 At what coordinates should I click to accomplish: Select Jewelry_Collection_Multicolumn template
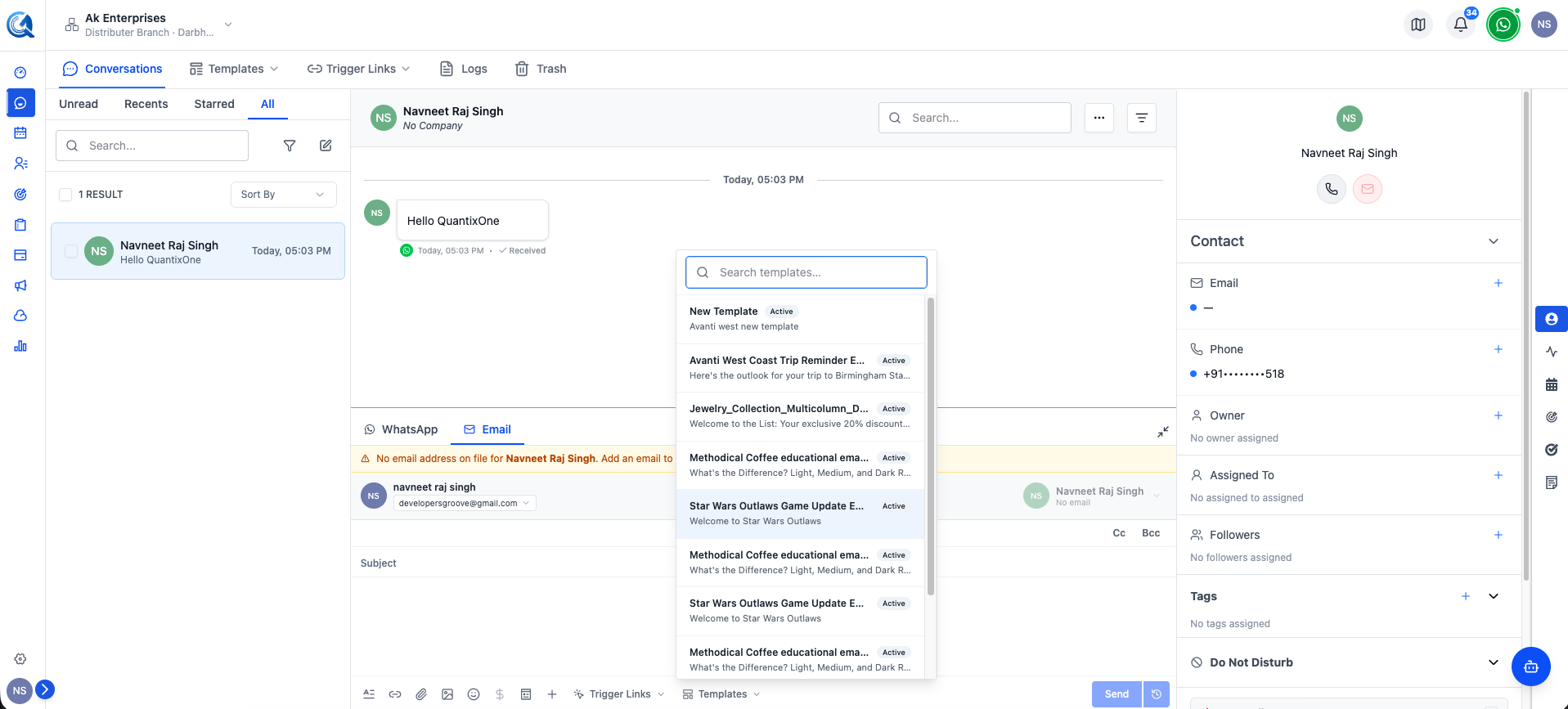pos(801,416)
